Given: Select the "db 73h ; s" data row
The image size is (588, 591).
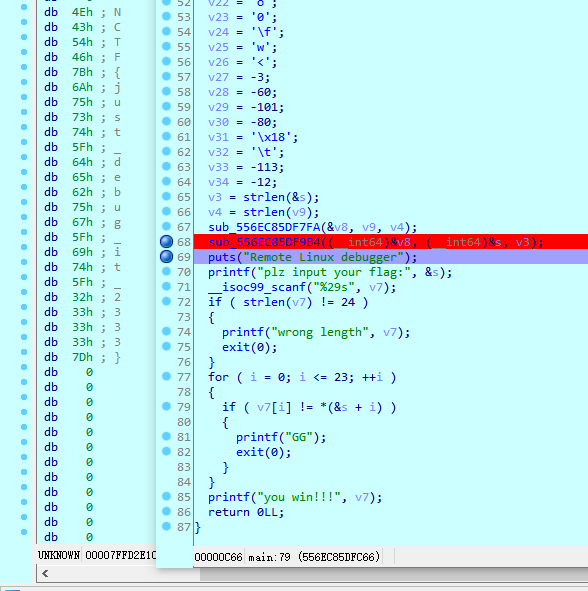Looking at the screenshot, I should [x=83, y=117].
